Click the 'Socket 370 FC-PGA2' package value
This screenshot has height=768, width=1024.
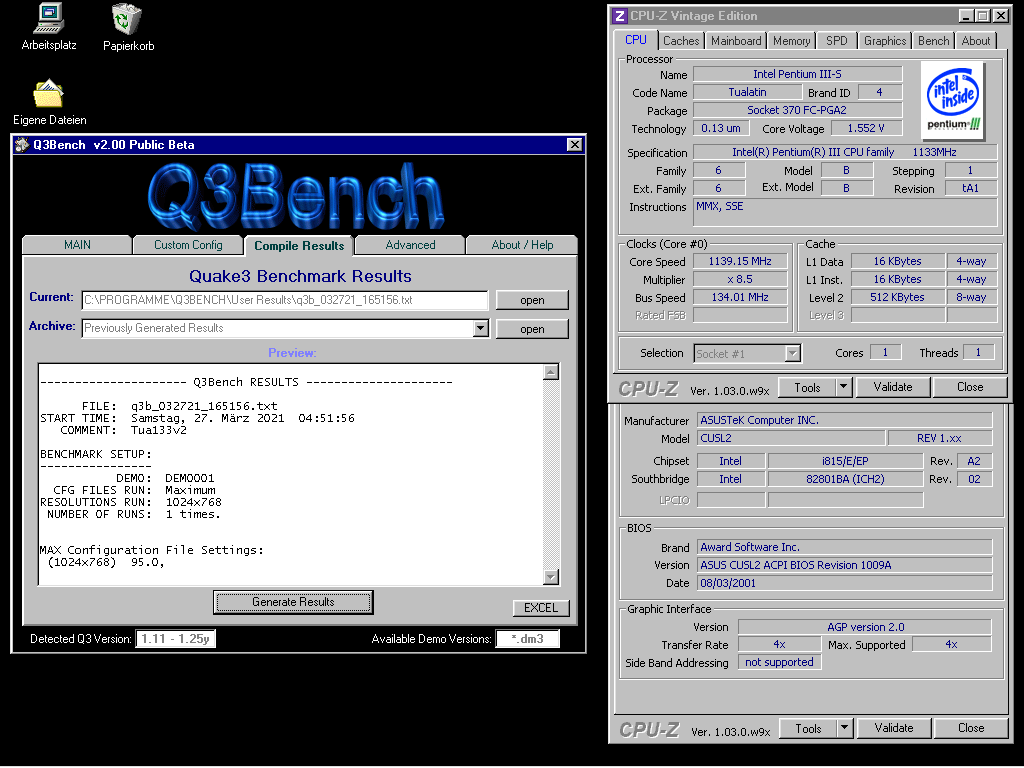coord(797,110)
